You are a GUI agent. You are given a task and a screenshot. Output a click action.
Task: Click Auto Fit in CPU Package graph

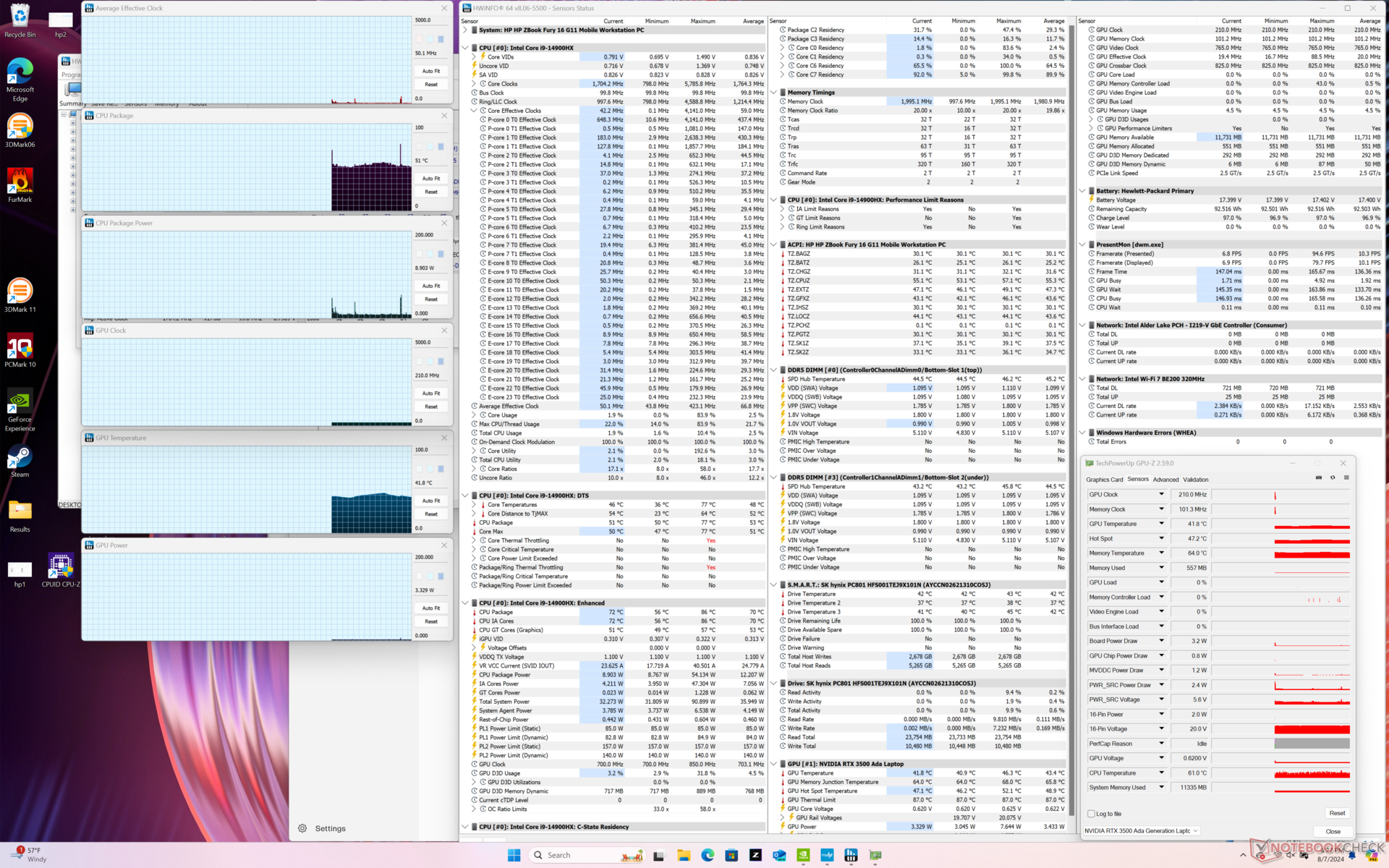click(431, 179)
